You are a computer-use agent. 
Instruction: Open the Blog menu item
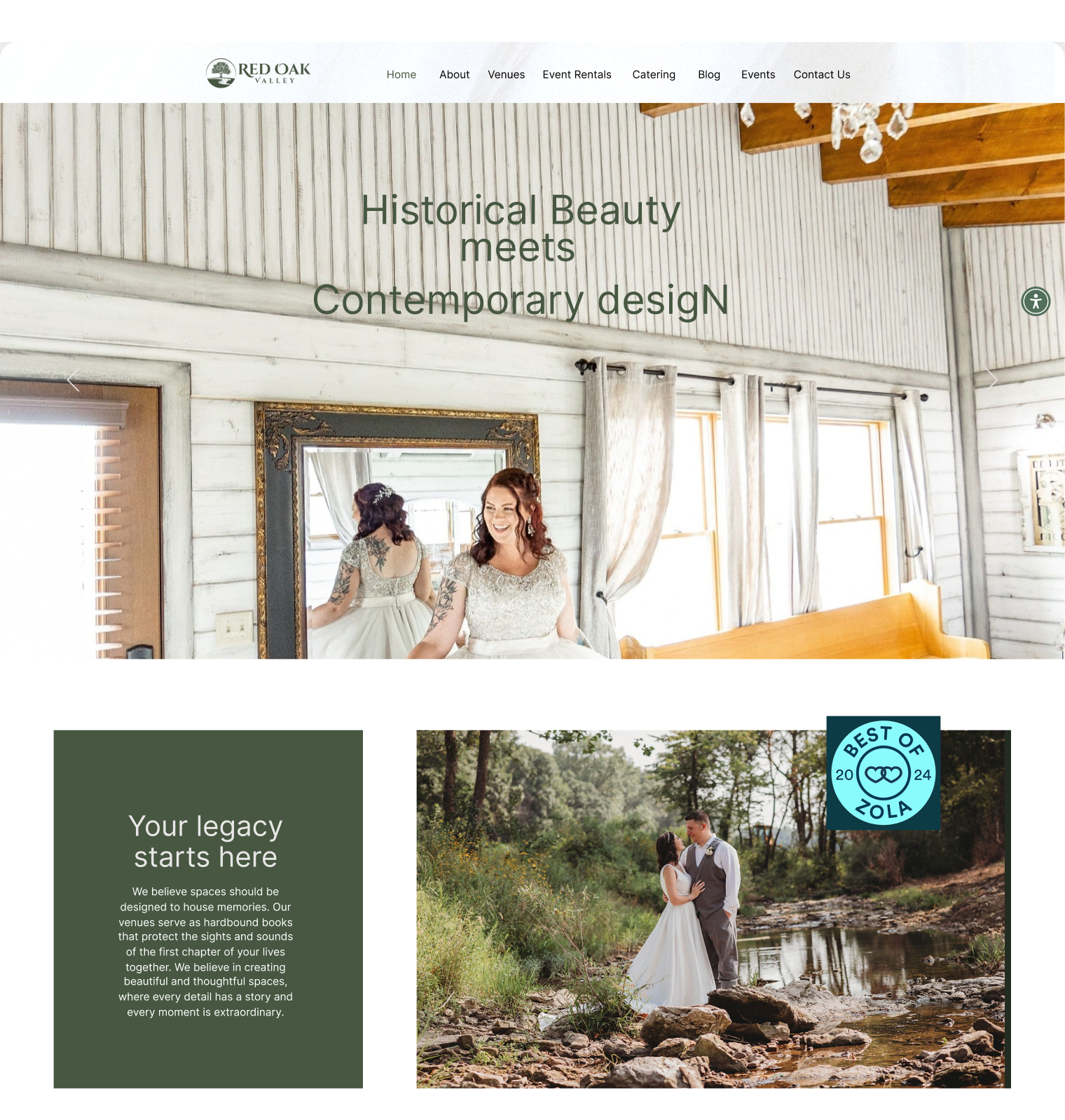[x=709, y=74]
